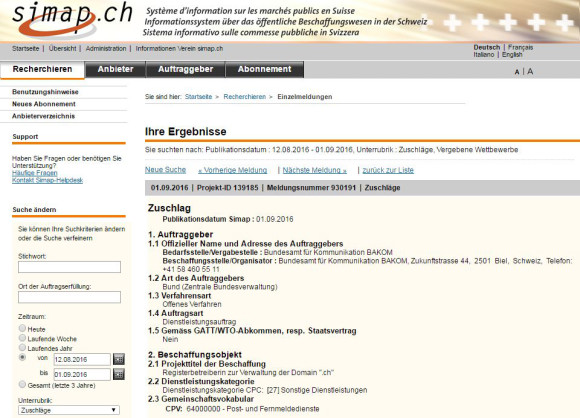The height and width of the screenshot is (418, 580).
Task: Open the Administration top link
Action: (106, 48)
